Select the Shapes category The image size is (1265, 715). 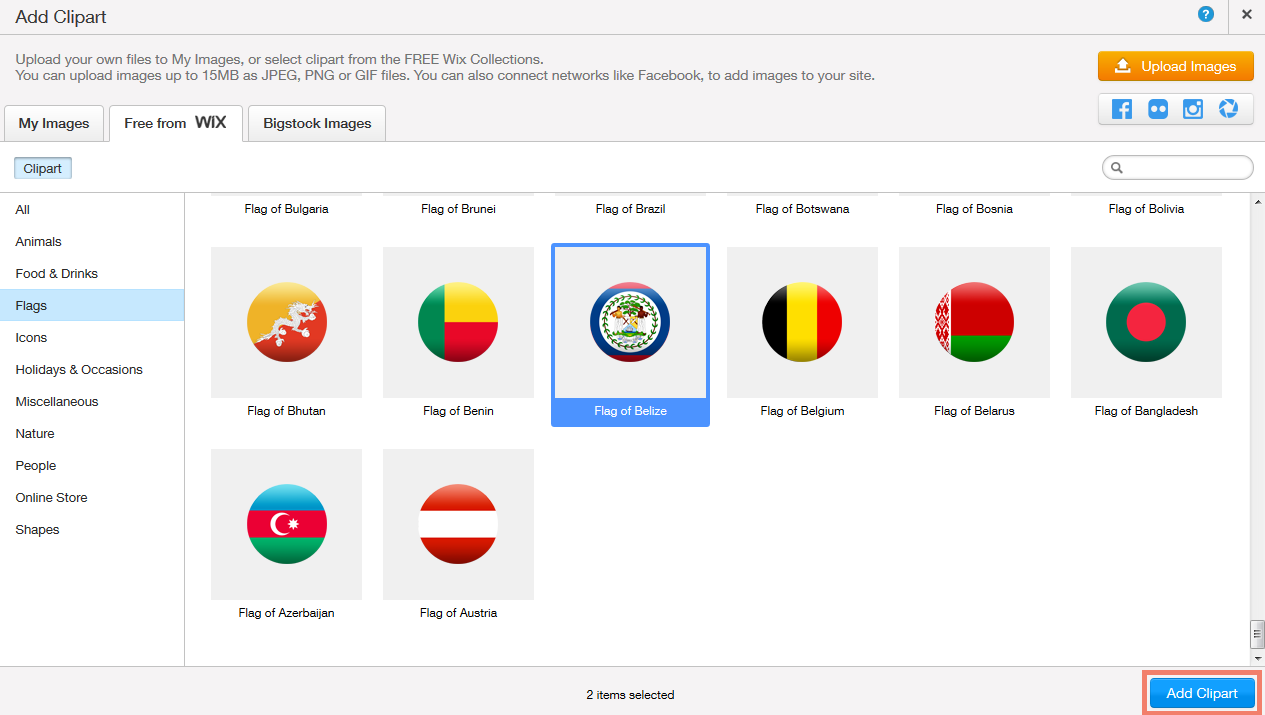pyautogui.click(x=38, y=530)
